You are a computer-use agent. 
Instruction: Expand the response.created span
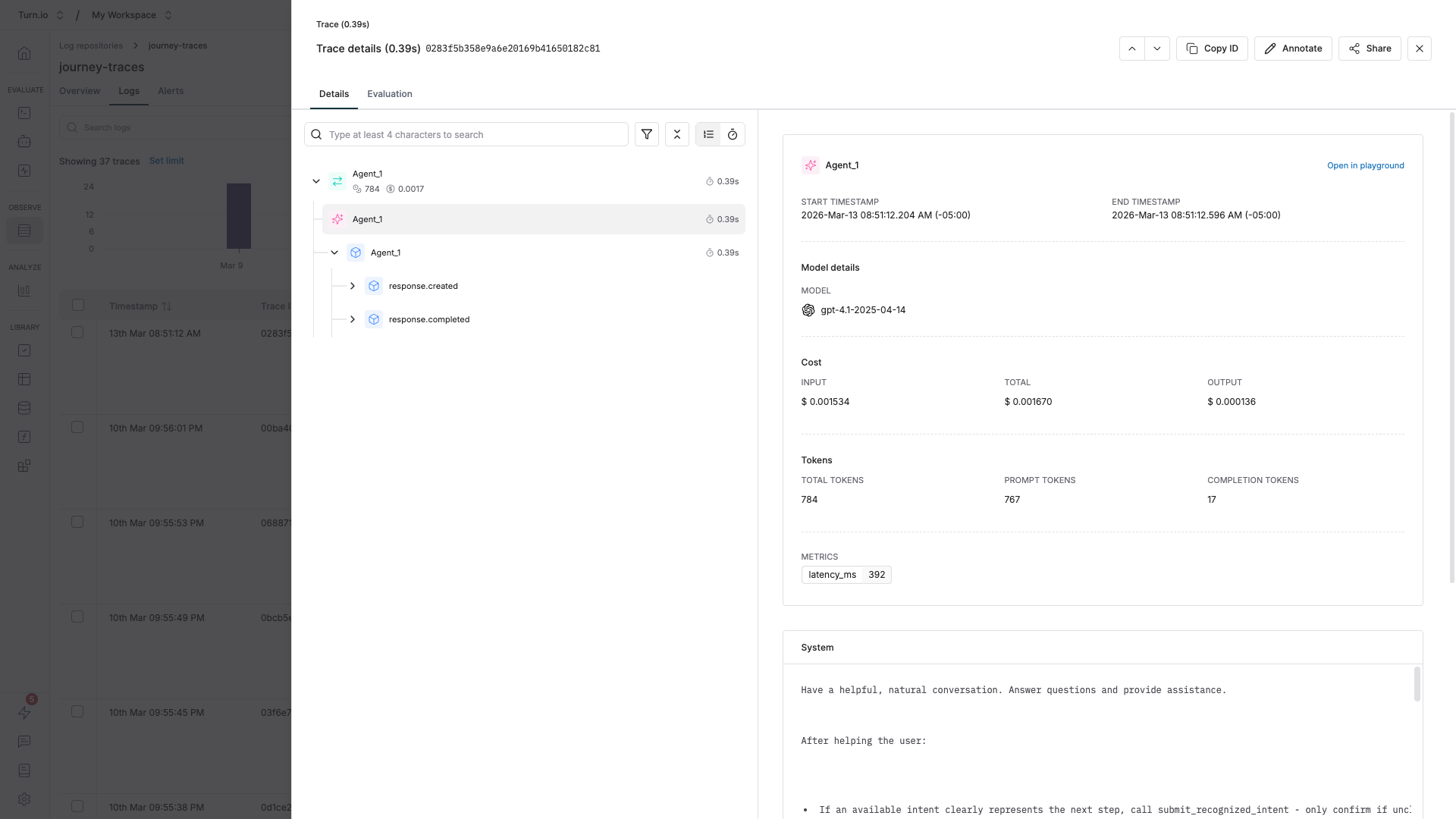353,286
